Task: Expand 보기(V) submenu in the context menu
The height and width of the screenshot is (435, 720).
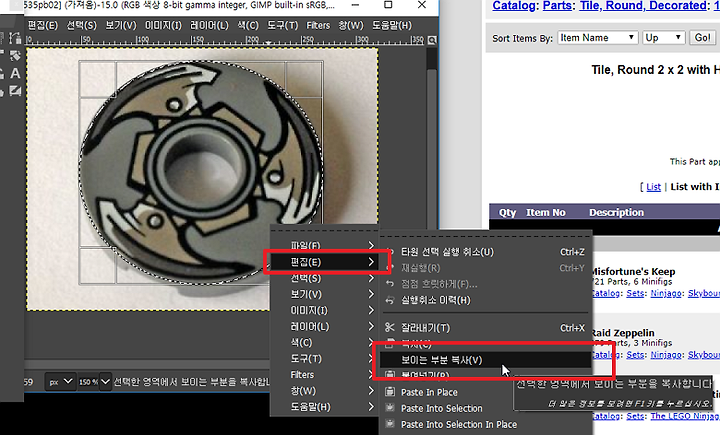Action: (x=324, y=294)
